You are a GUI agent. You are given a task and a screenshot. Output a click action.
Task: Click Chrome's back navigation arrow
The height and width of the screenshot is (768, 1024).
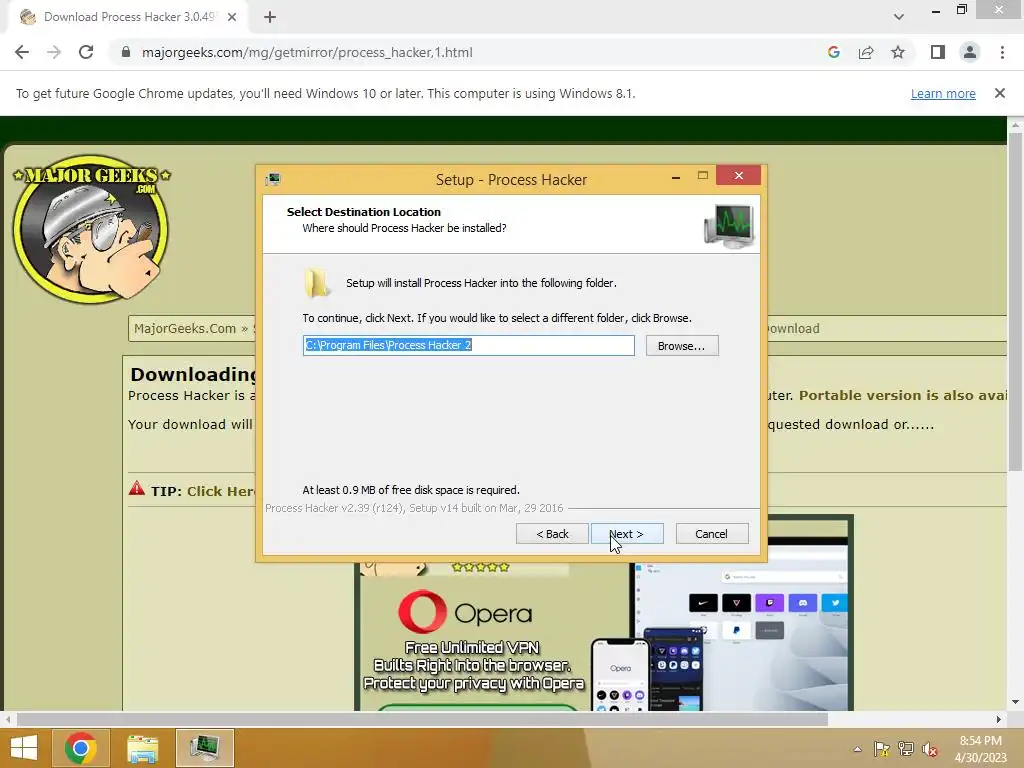[x=22, y=52]
